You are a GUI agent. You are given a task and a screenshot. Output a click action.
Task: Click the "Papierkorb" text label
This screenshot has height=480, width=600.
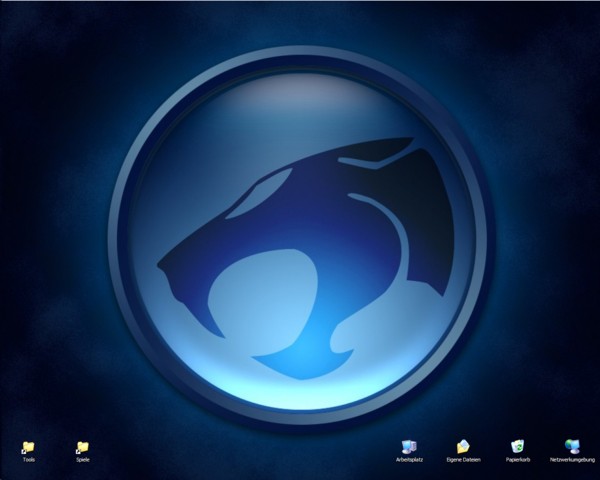coord(517,460)
